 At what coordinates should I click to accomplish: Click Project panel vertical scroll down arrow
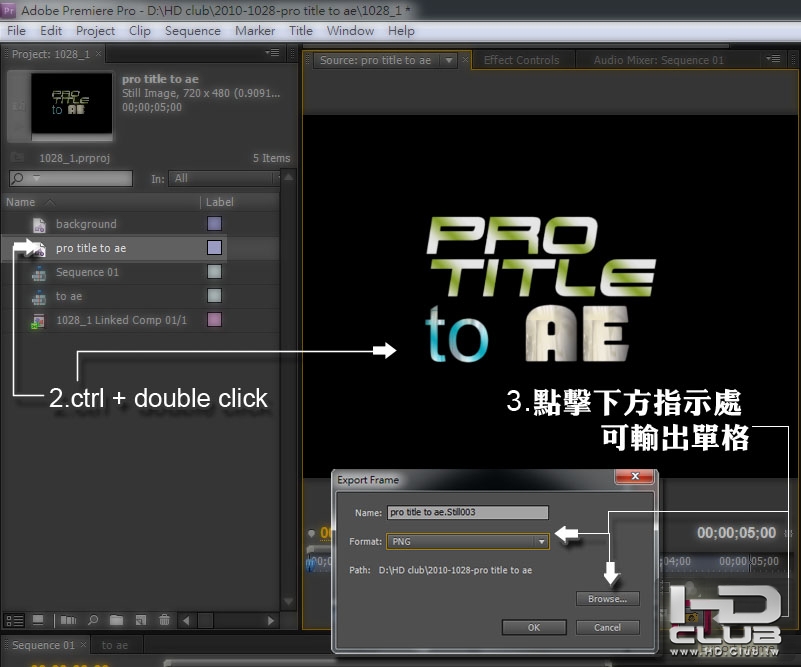tap(288, 602)
